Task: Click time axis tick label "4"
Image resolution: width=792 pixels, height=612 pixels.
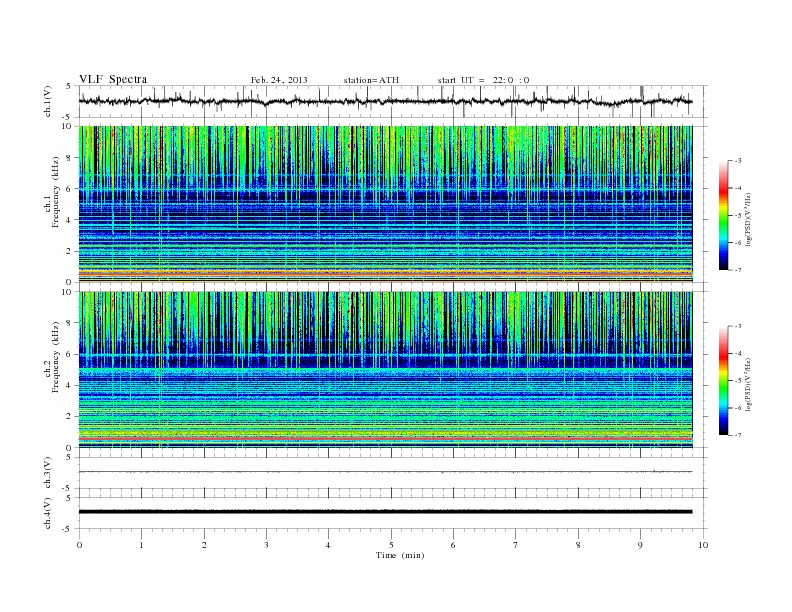Action: coord(328,545)
